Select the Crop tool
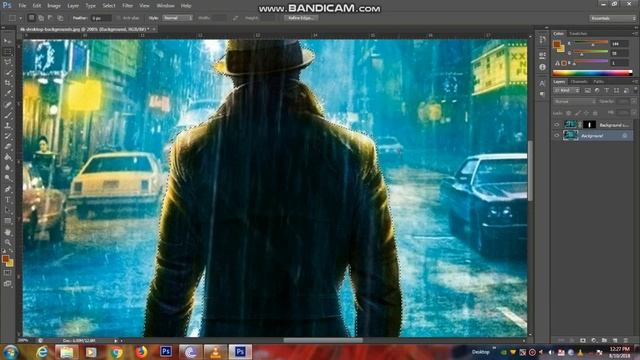The height and width of the screenshot is (360, 640). 7,83
